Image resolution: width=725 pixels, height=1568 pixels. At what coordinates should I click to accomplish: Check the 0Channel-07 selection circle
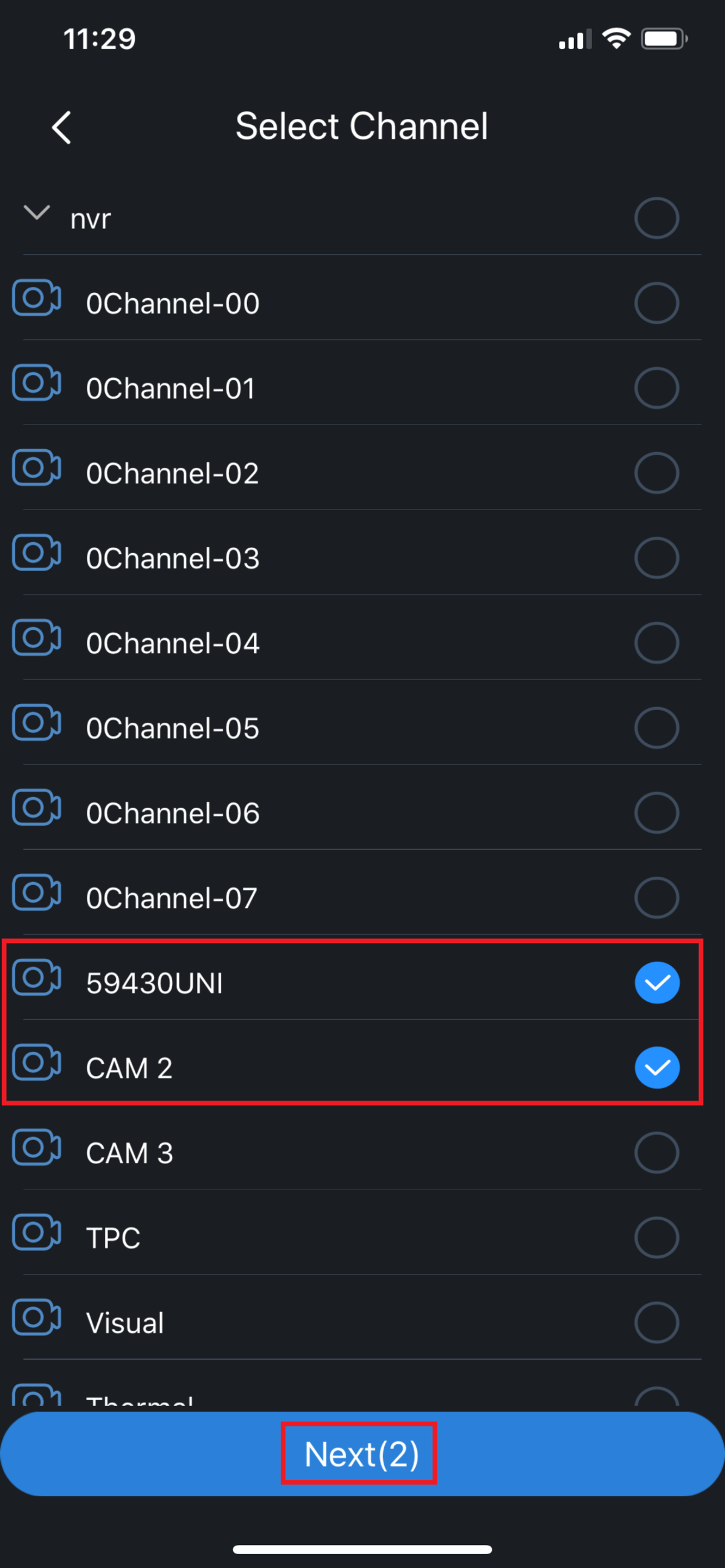657,897
